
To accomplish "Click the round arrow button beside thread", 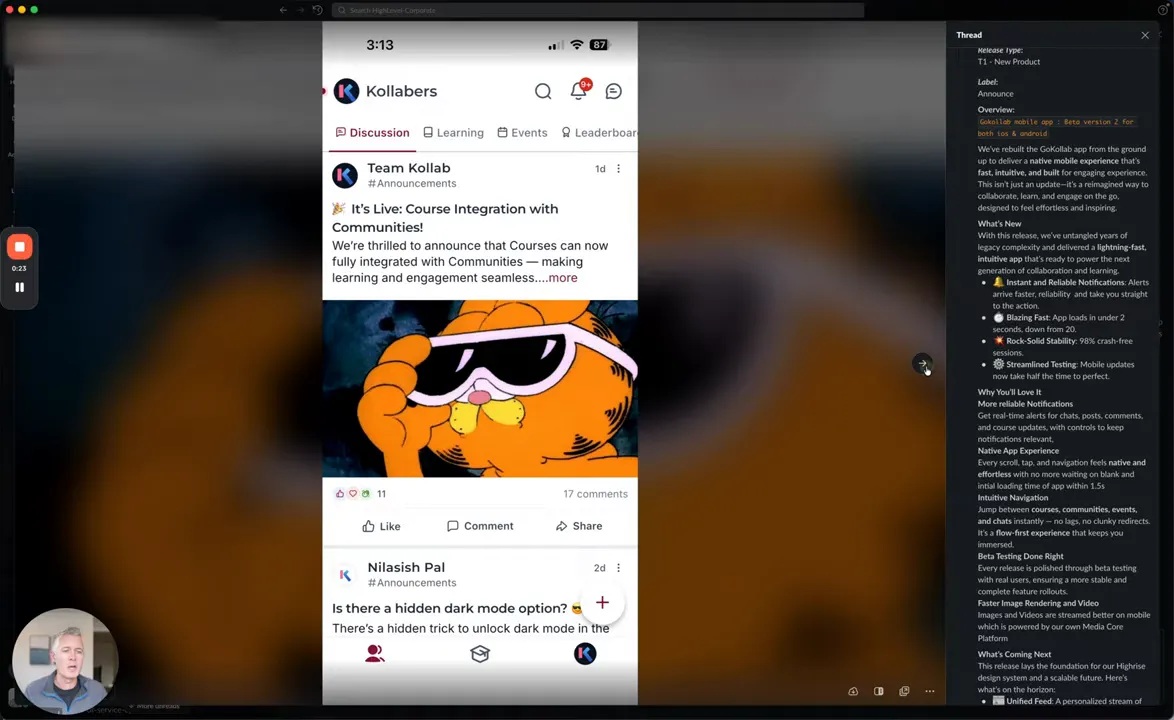I will pos(922,364).
